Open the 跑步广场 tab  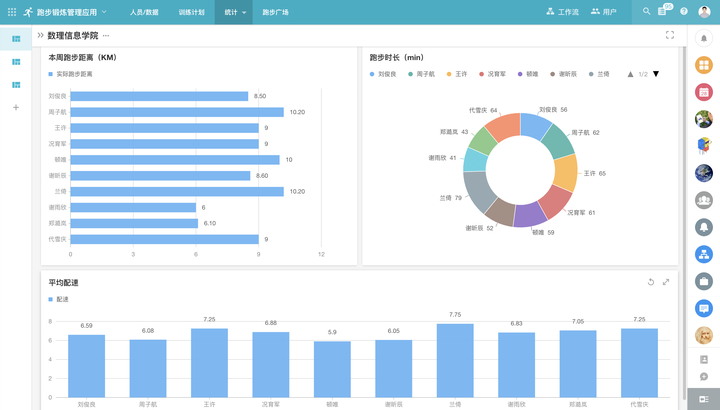click(276, 12)
